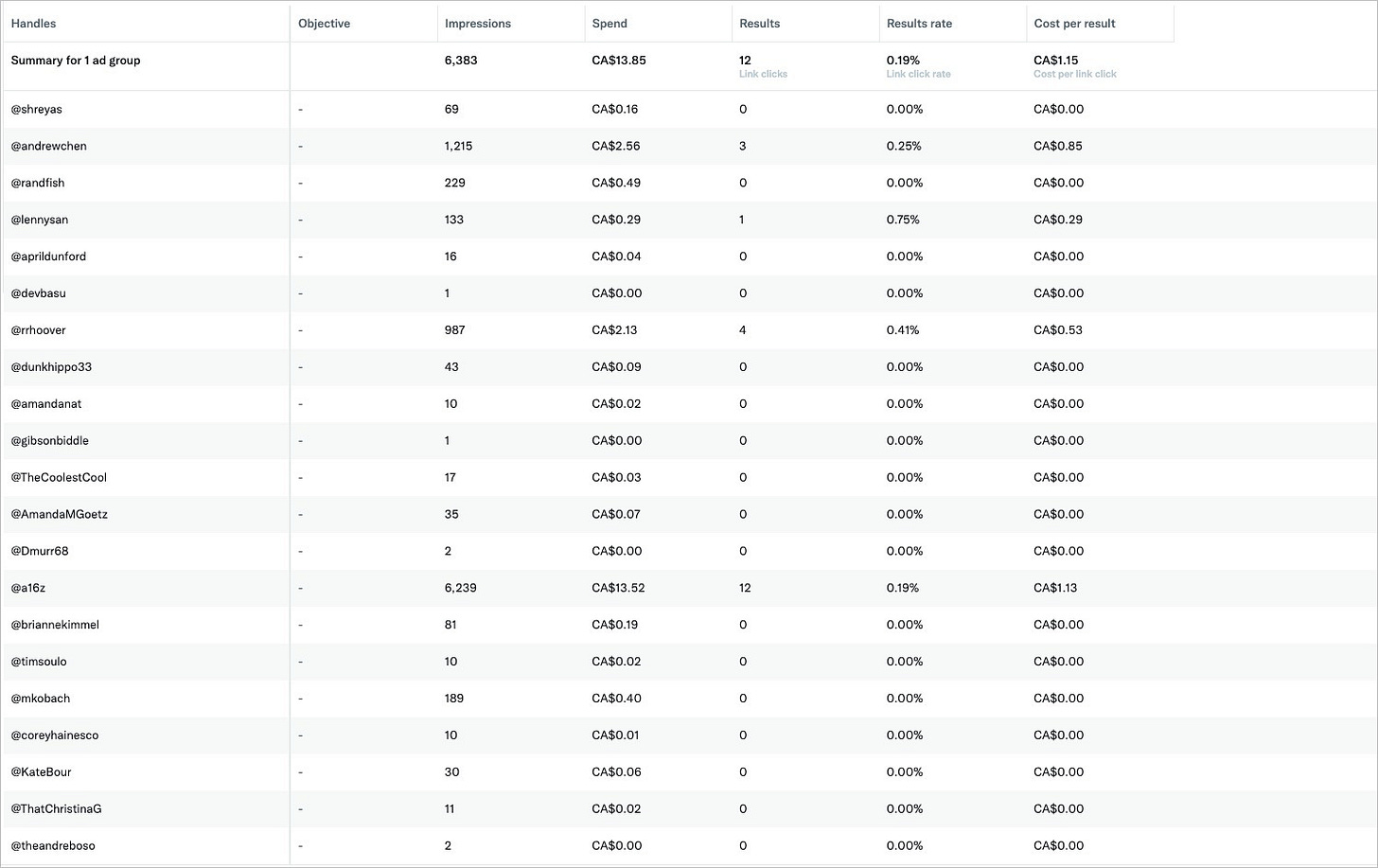Click impressions 69 for @shreyas
Image resolution: width=1378 pixels, height=868 pixels.
[x=451, y=110]
